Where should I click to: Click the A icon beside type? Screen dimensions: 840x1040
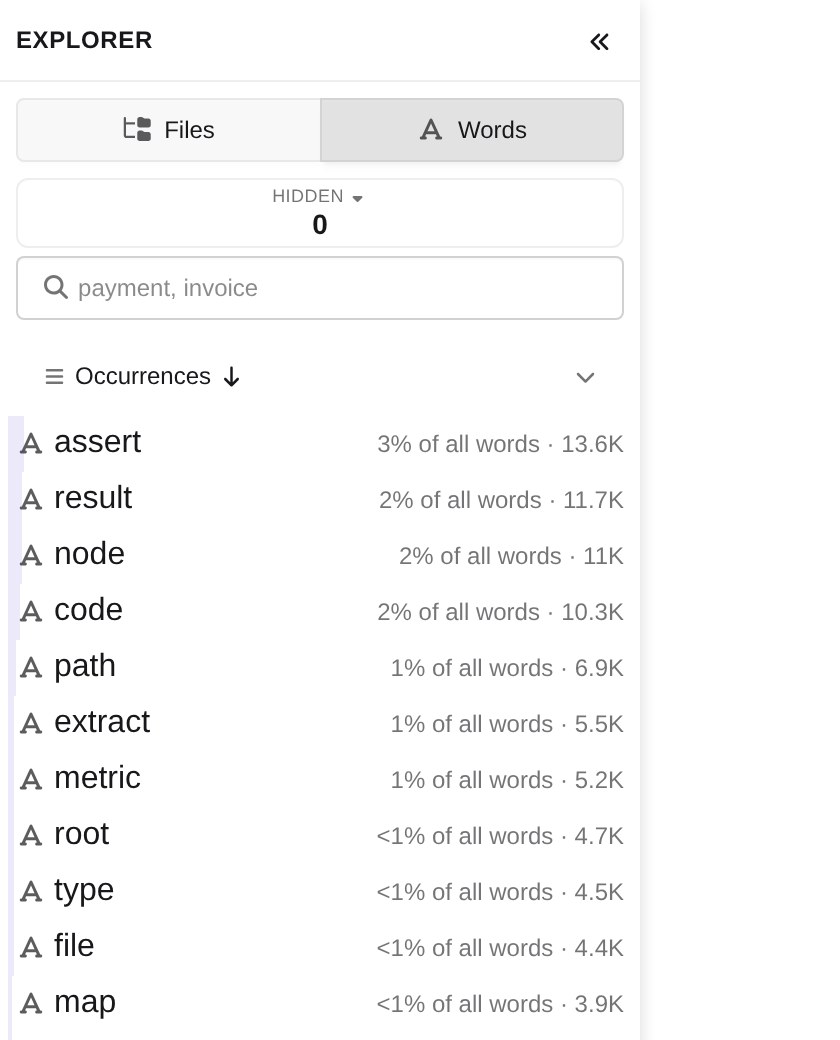[31, 892]
